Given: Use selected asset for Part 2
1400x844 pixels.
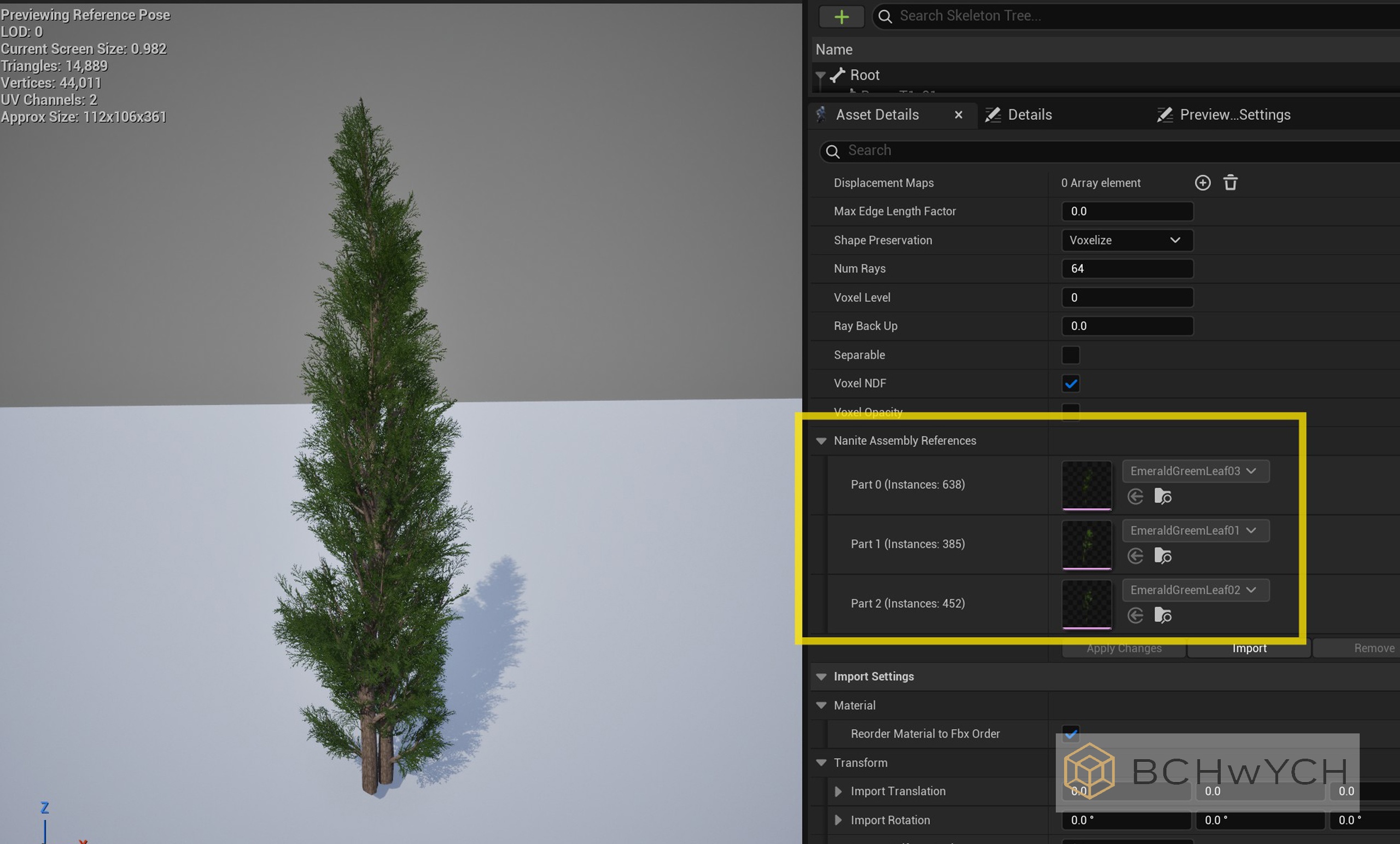Looking at the screenshot, I should click(1135, 615).
